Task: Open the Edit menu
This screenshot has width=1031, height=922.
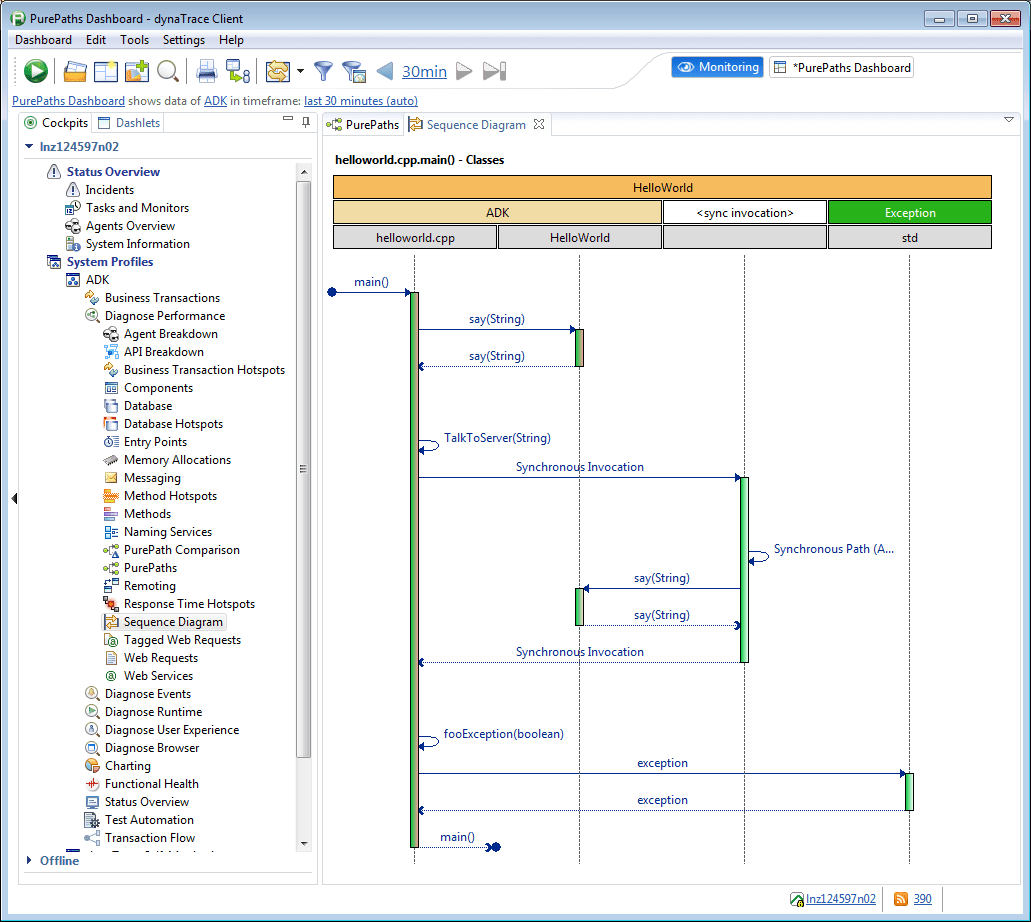Action: point(96,39)
